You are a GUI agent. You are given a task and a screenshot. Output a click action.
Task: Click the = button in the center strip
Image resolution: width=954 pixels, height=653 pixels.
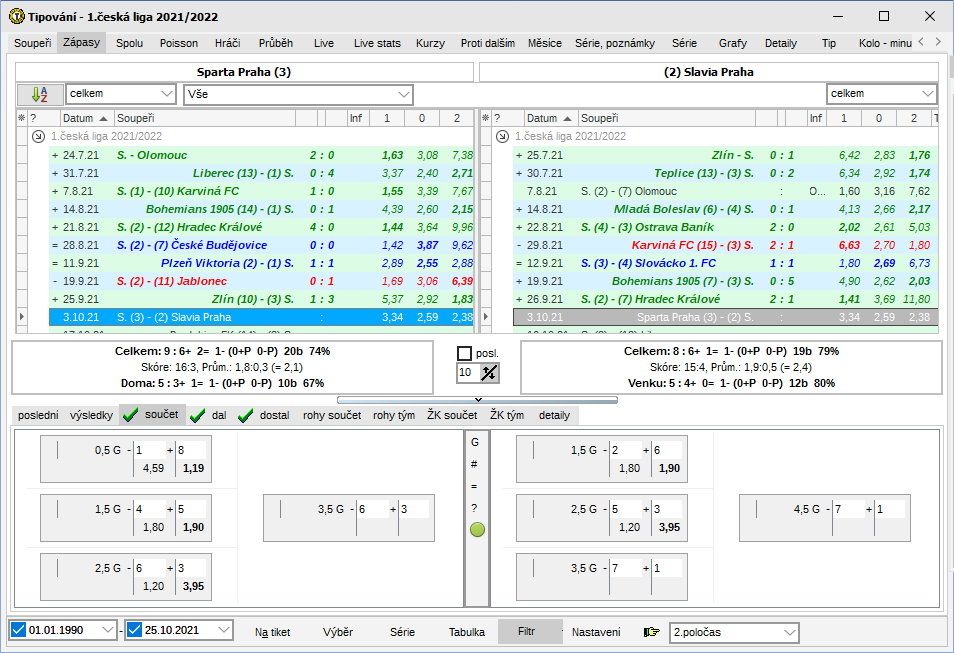(475, 486)
